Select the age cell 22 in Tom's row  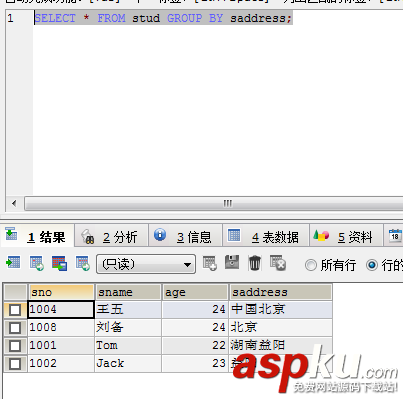[195, 345]
